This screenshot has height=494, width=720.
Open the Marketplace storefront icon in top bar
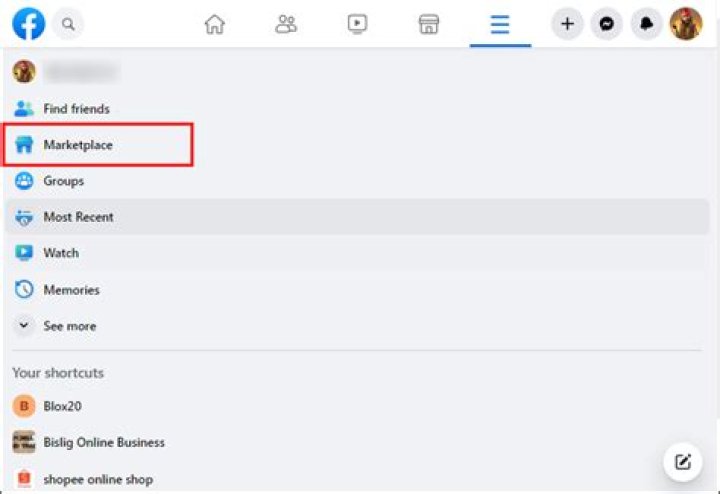tap(429, 24)
